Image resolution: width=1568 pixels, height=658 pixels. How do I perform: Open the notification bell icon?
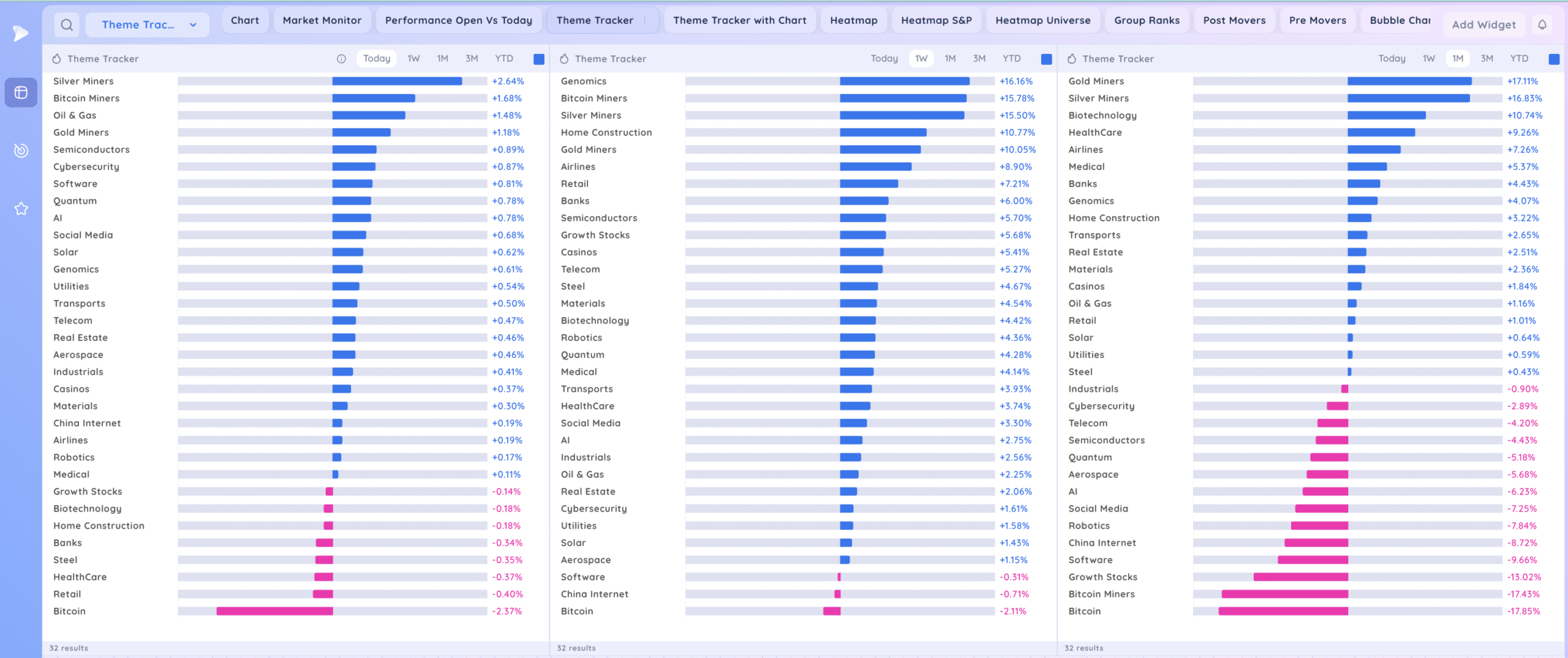pos(1542,25)
